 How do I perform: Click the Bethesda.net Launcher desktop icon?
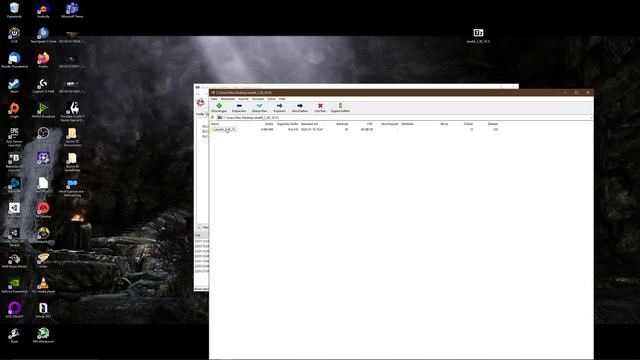click(14, 158)
